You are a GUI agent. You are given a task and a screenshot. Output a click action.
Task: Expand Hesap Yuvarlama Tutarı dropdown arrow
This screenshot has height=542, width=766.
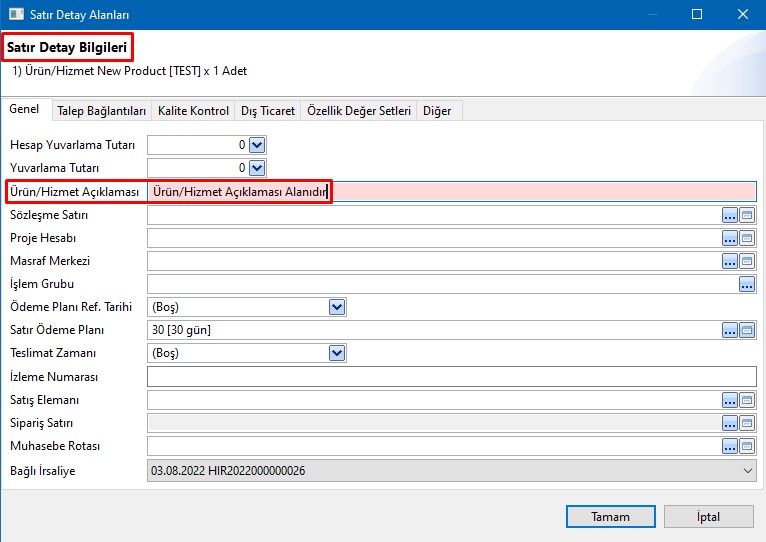[x=256, y=145]
